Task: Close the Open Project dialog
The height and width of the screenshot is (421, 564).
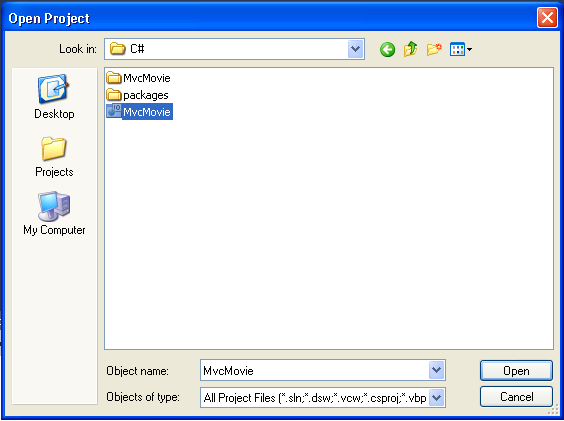Action: [547, 17]
